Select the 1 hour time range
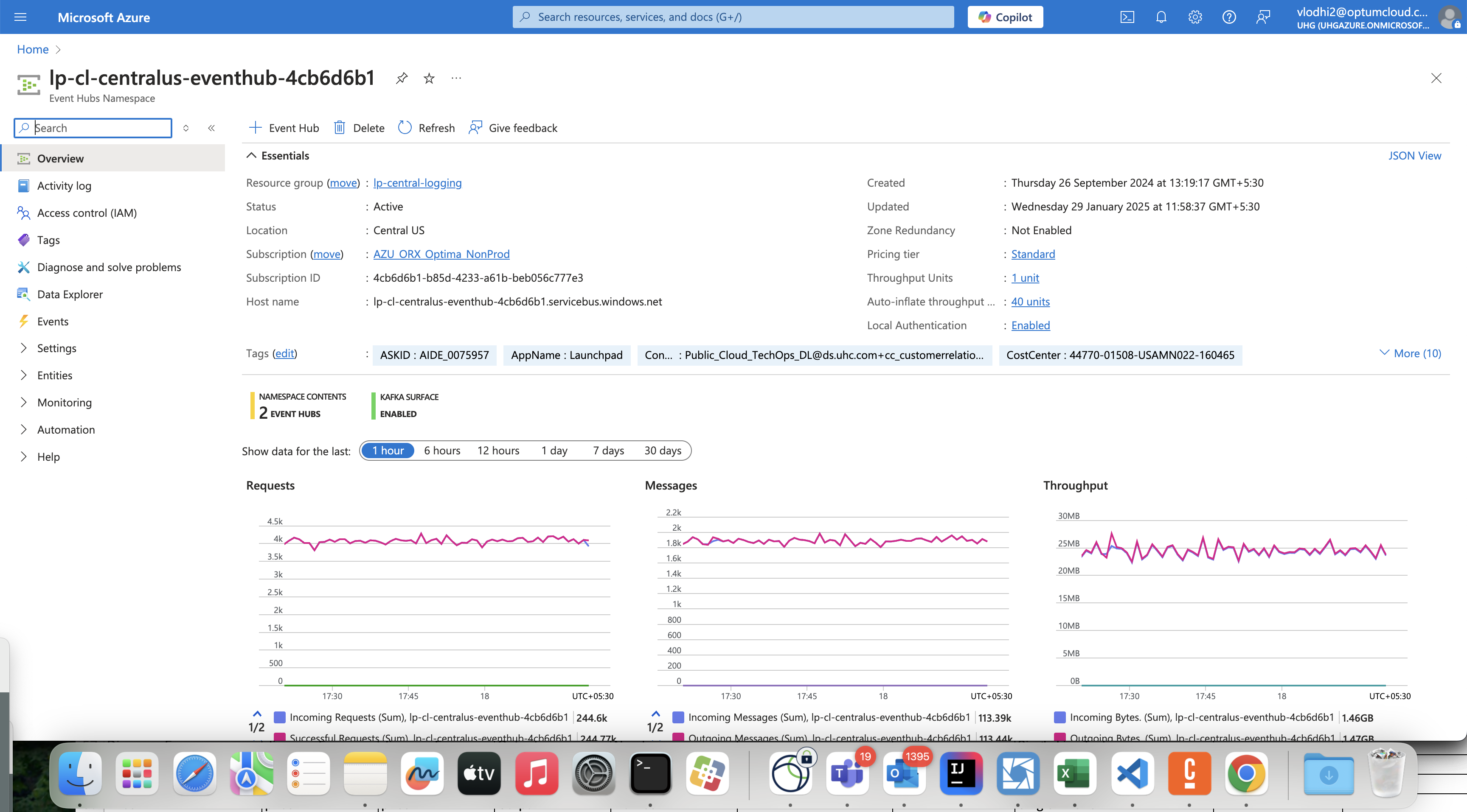The width and height of the screenshot is (1467, 812). pyautogui.click(x=388, y=451)
